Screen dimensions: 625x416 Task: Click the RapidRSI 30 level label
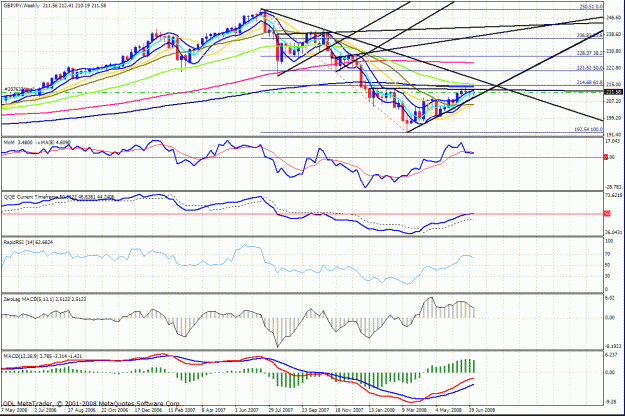(x=608, y=276)
